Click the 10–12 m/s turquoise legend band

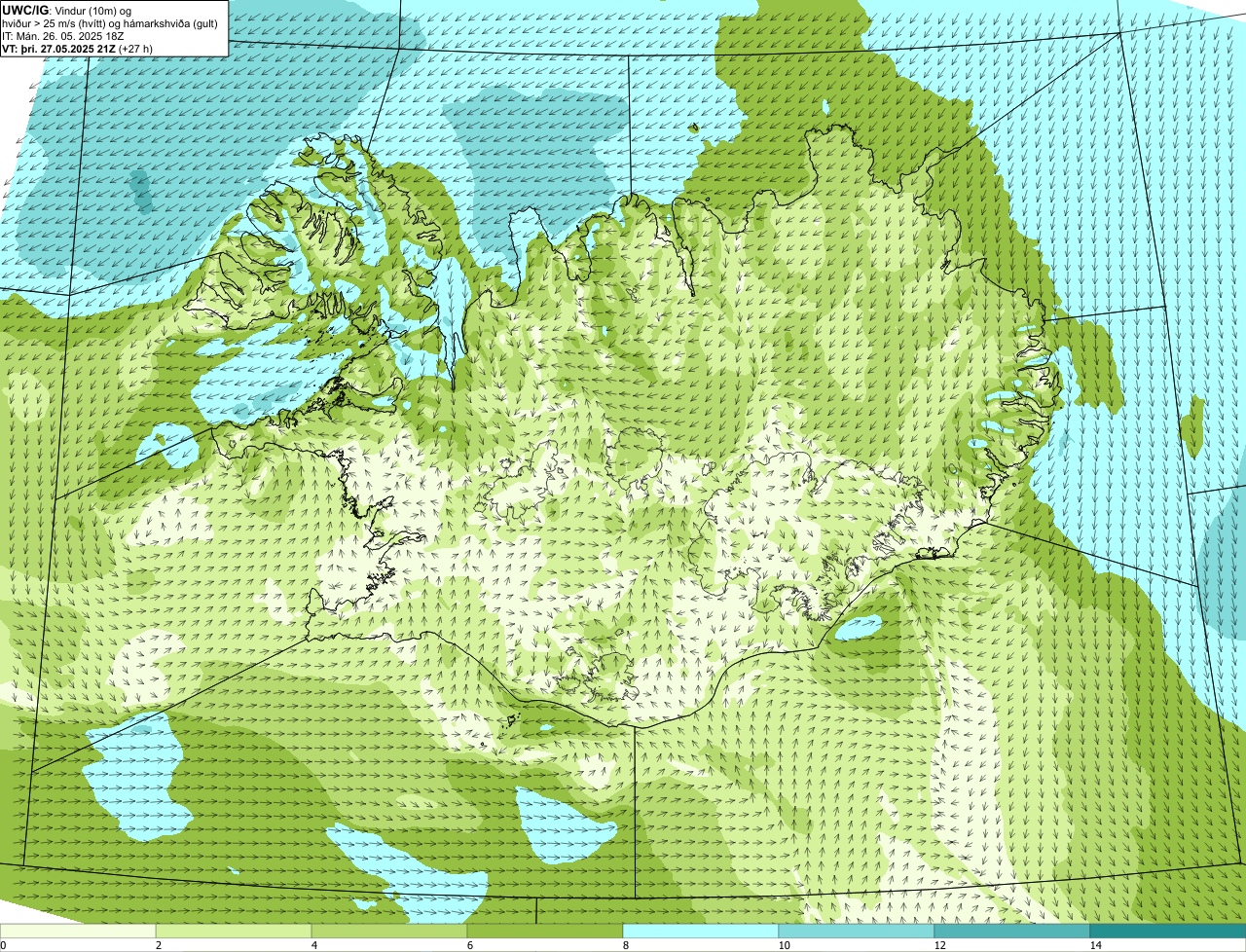click(x=857, y=931)
